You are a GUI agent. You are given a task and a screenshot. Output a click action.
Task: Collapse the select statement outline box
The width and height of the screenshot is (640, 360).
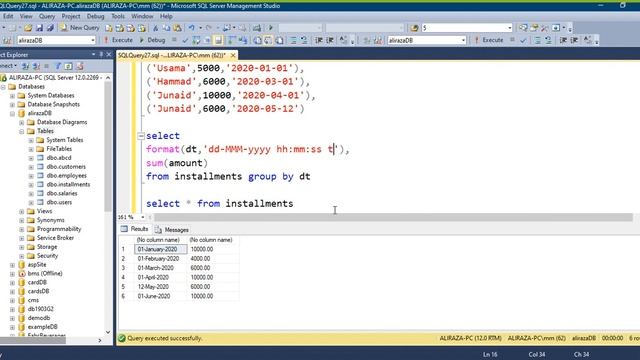tap(141, 136)
